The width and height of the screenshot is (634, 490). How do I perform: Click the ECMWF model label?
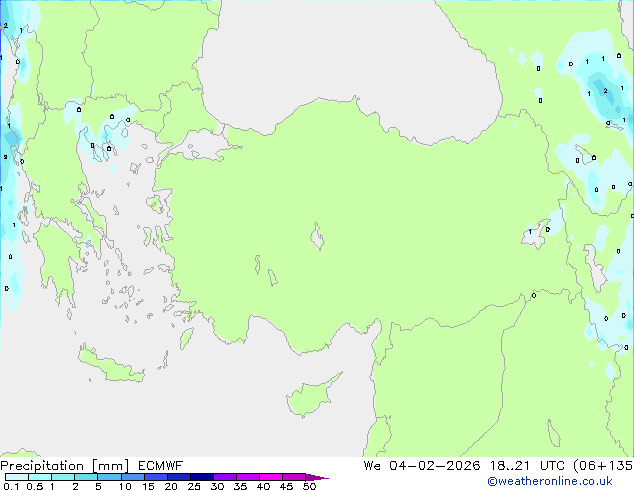(x=161, y=466)
